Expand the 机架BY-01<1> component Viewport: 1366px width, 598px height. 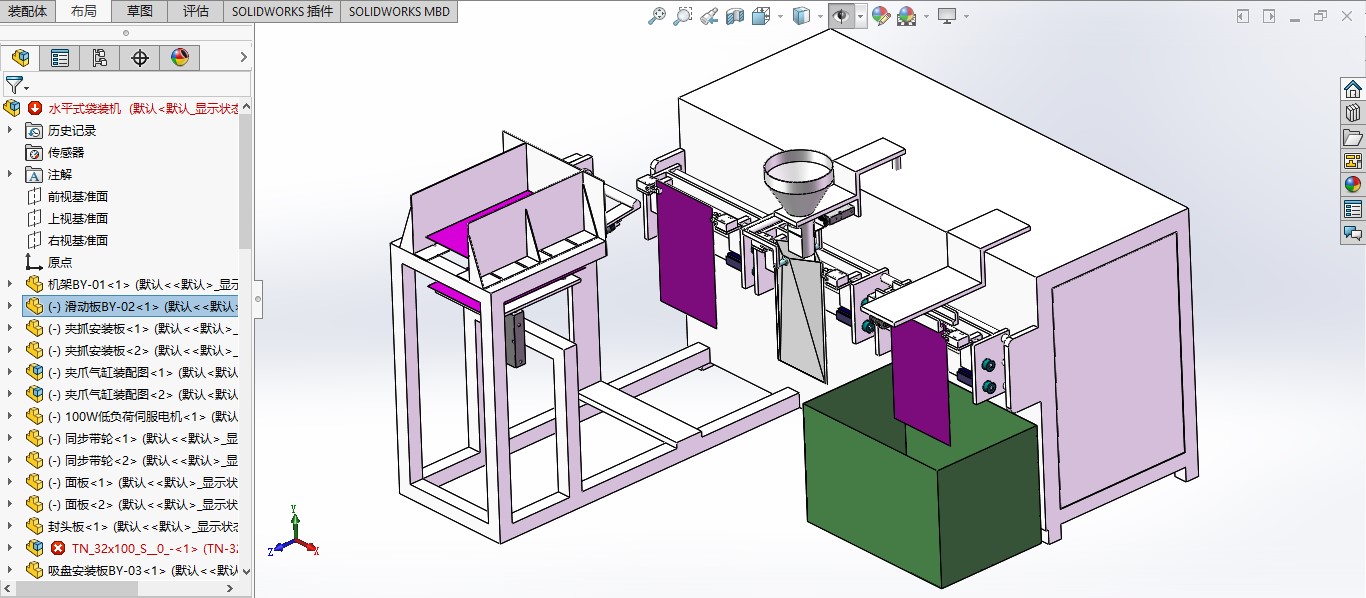point(11,284)
